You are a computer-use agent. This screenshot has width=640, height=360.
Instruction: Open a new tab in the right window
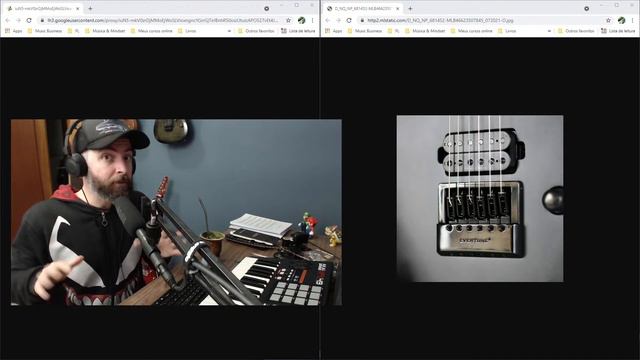click(410, 8)
